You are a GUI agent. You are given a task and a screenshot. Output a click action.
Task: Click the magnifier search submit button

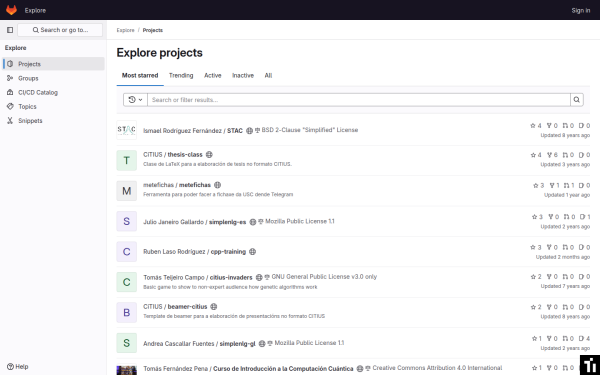click(x=577, y=99)
